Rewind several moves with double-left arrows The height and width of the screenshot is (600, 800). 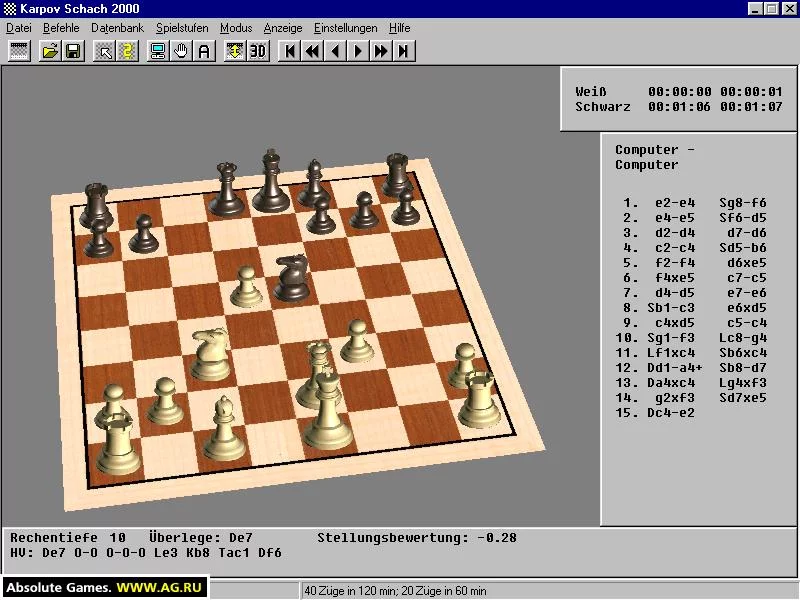click(313, 51)
